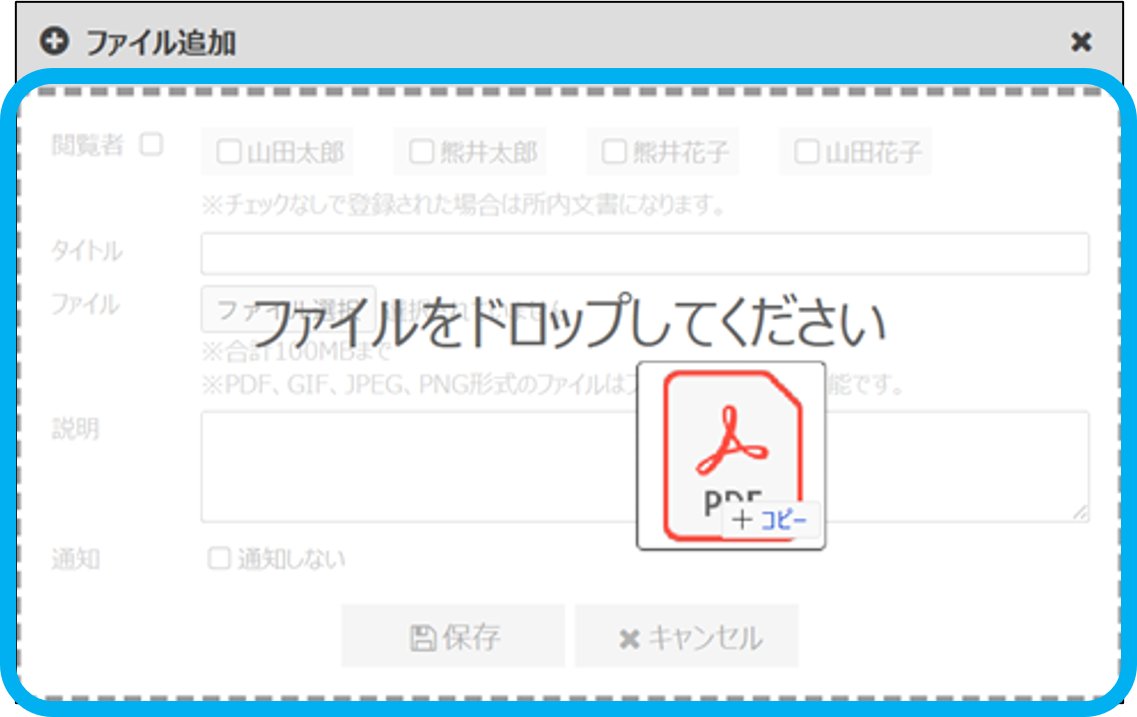
Task: Click the + コピー drag badge
Action: 771,520
